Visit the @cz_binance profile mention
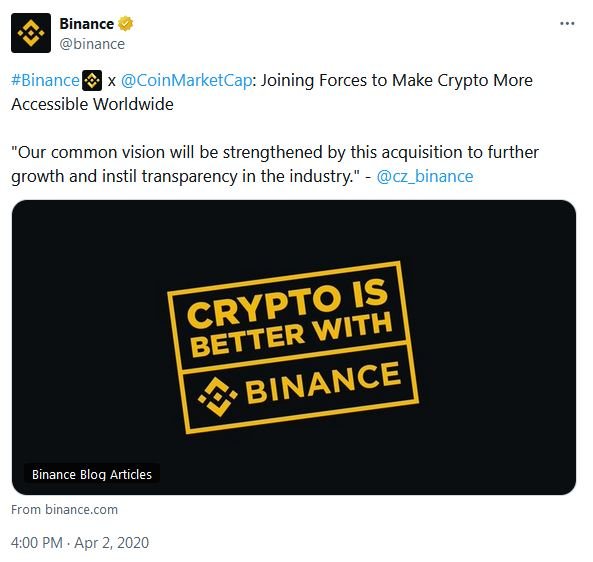 [425, 176]
